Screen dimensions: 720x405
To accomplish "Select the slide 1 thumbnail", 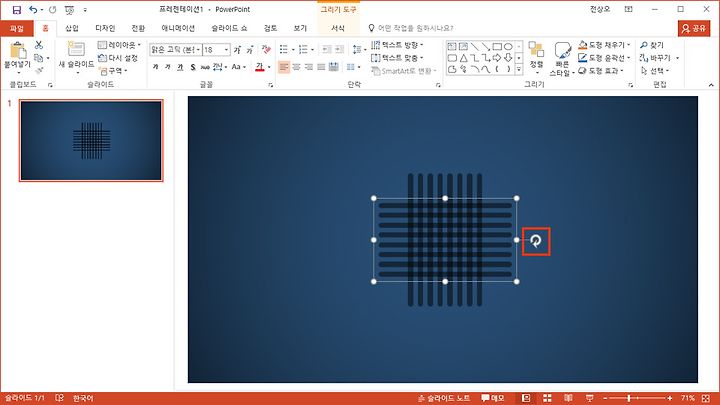I will (x=91, y=141).
